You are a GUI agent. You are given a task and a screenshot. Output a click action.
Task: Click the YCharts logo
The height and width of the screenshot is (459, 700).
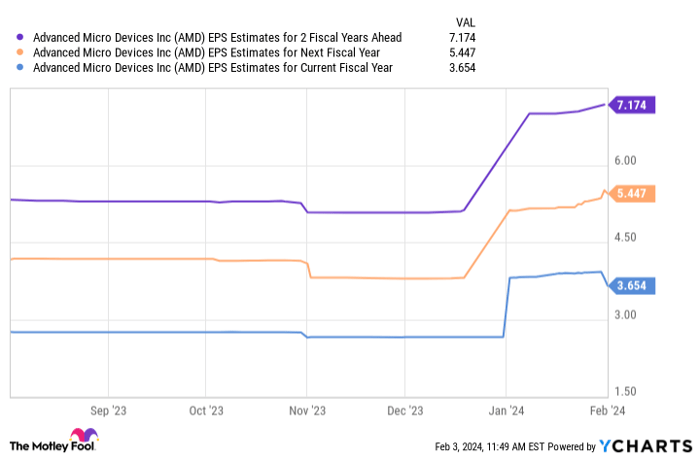(x=641, y=445)
